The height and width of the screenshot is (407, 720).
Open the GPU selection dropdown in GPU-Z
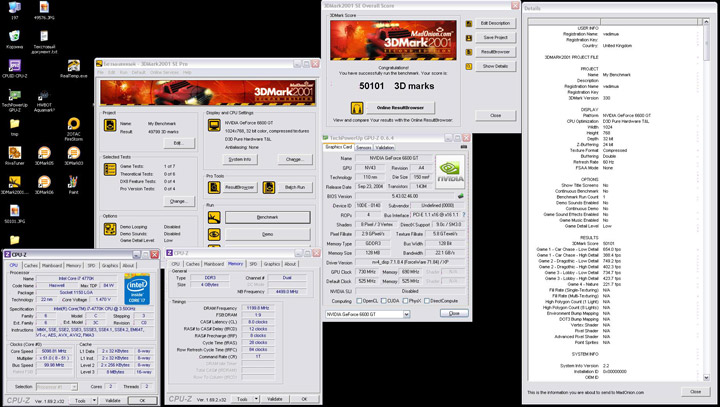(x=406, y=314)
